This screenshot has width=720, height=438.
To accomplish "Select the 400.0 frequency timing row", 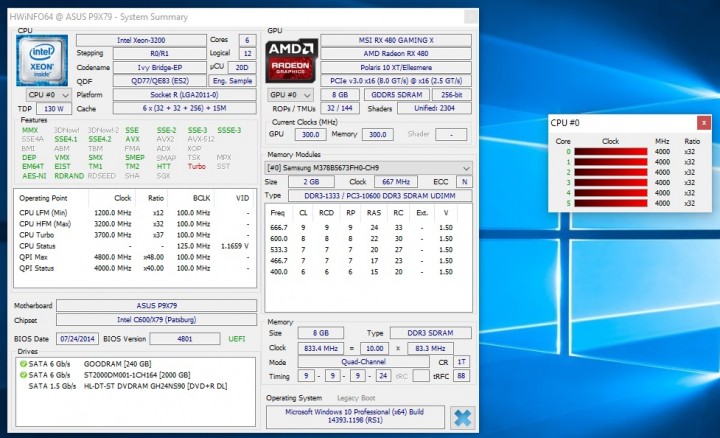I will [362, 272].
